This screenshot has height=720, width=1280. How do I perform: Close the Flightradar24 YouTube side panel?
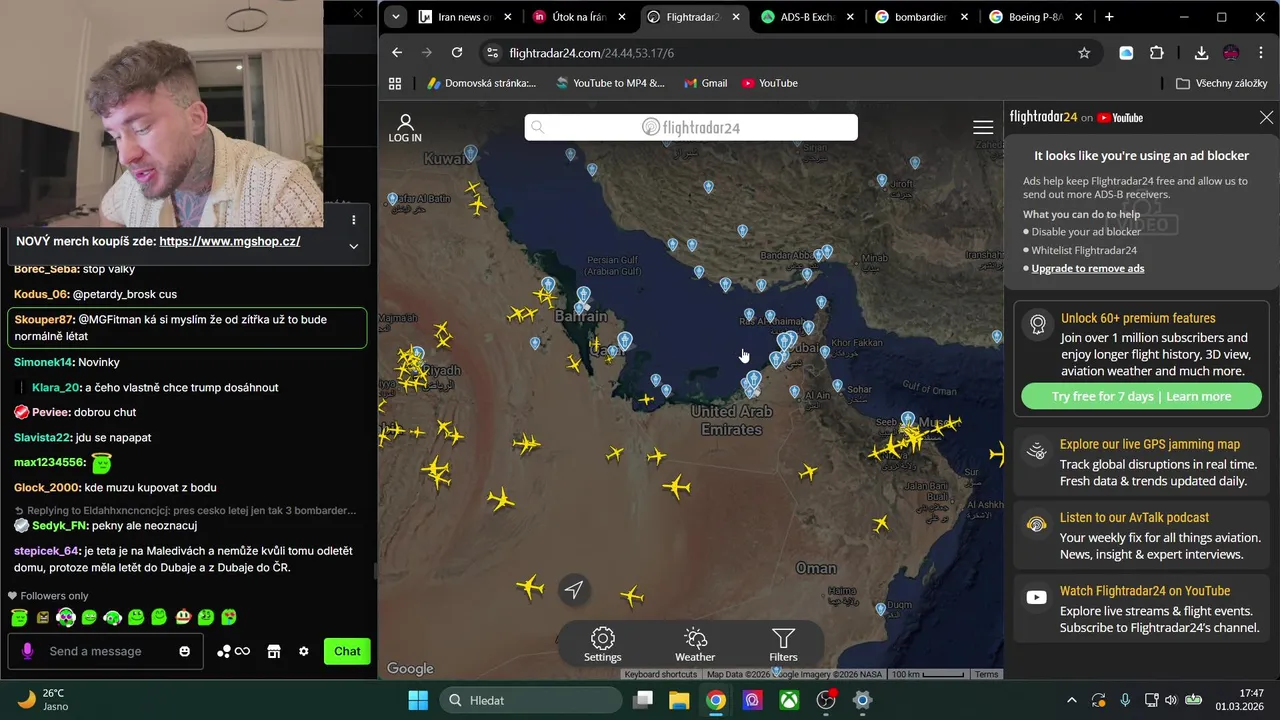point(1266,117)
